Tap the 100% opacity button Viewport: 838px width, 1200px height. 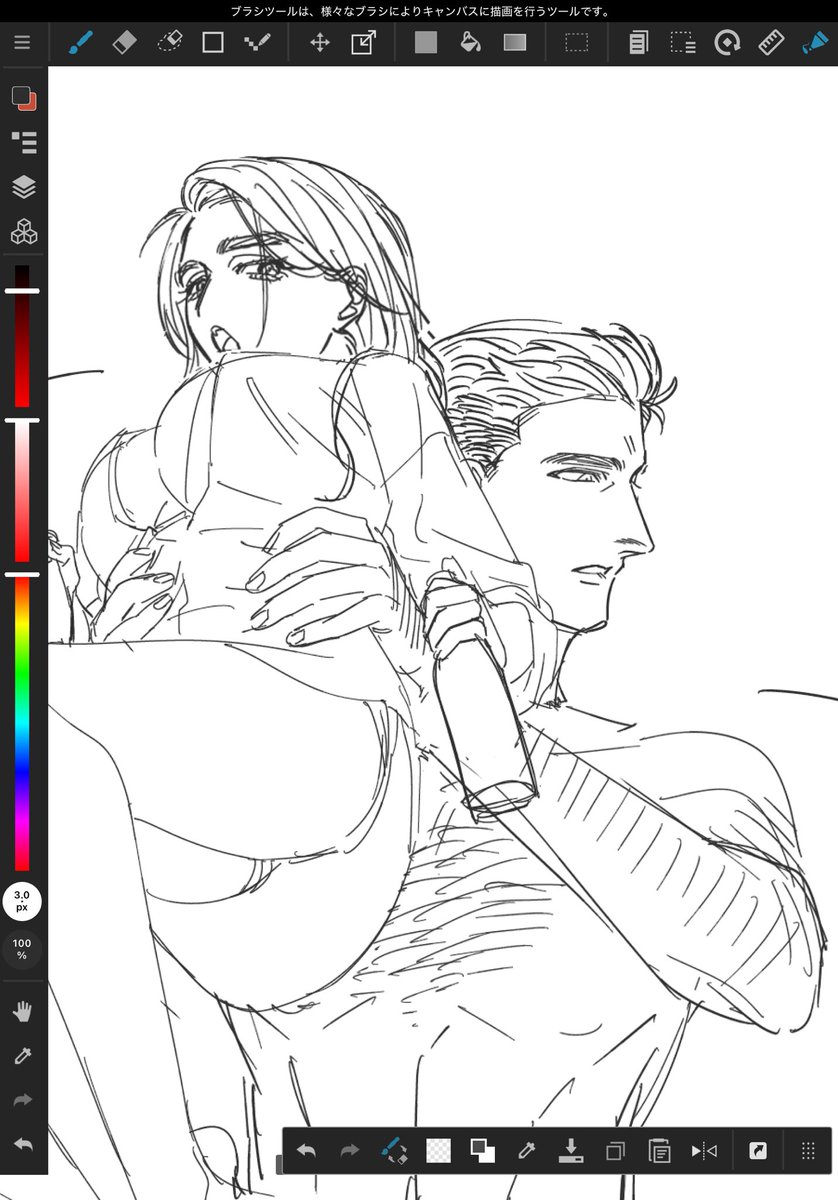tap(22, 949)
